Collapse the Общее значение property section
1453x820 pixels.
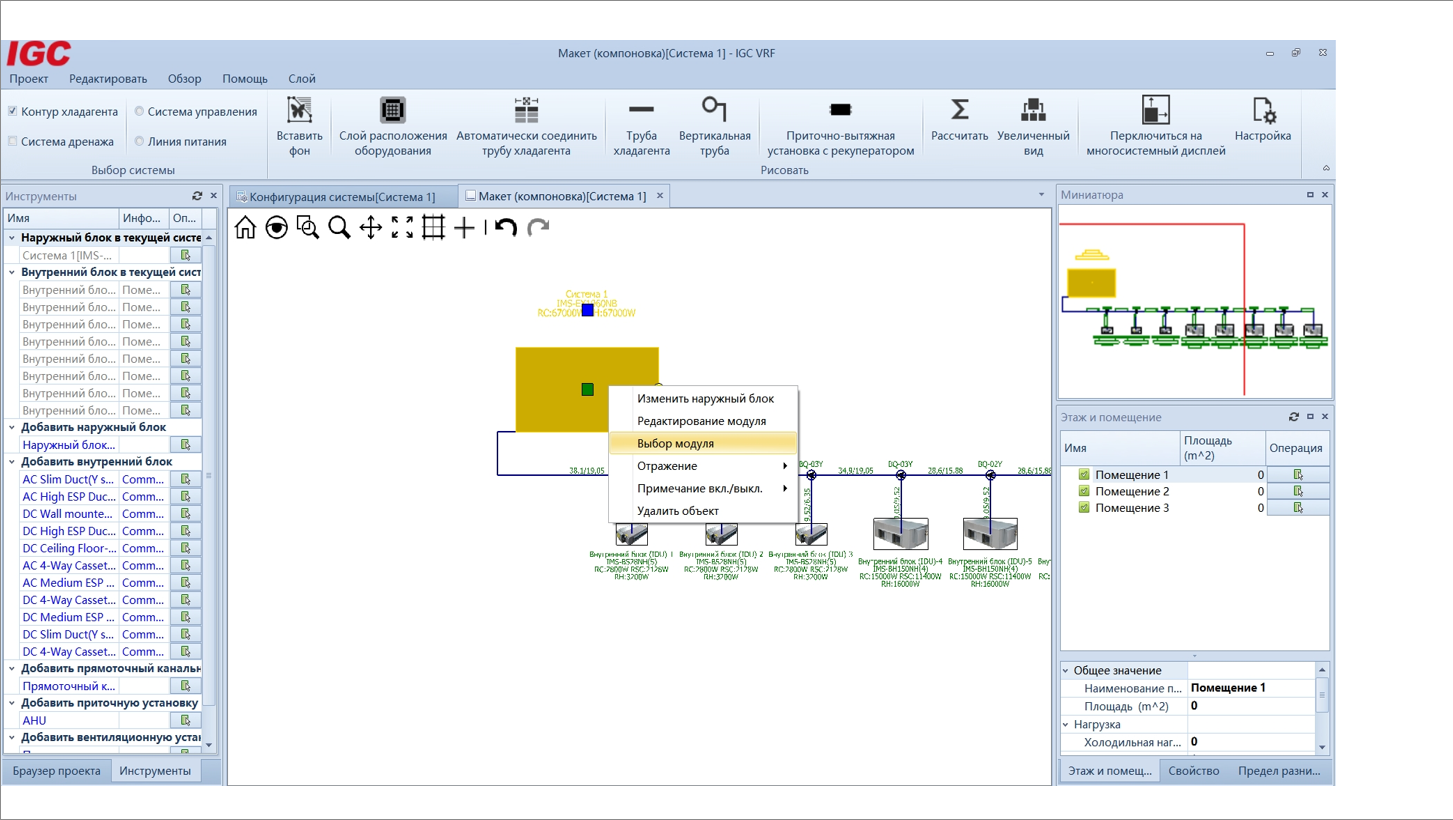pyautogui.click(x=1066, y=671)
